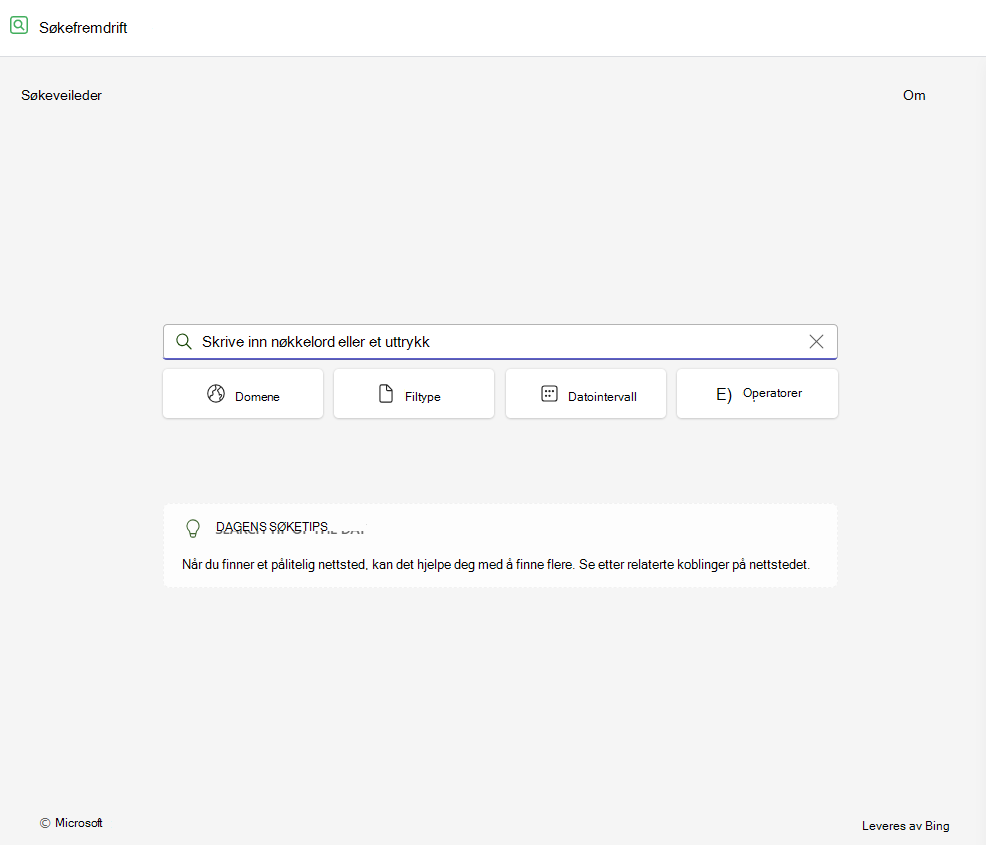
Task: Focus the keyword search input field
Action: (x=500, y=341)
